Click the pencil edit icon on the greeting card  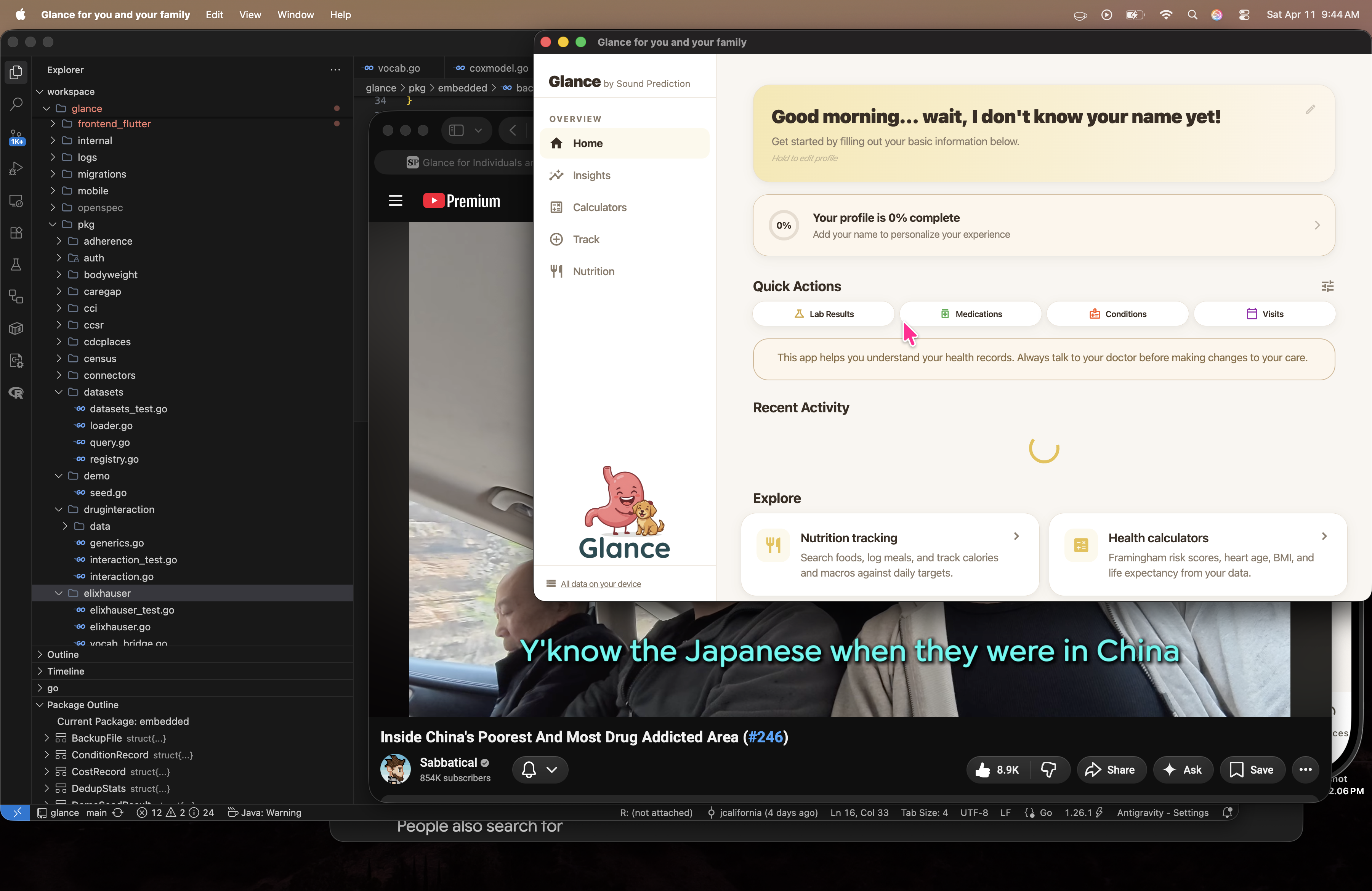point(1310,109)
